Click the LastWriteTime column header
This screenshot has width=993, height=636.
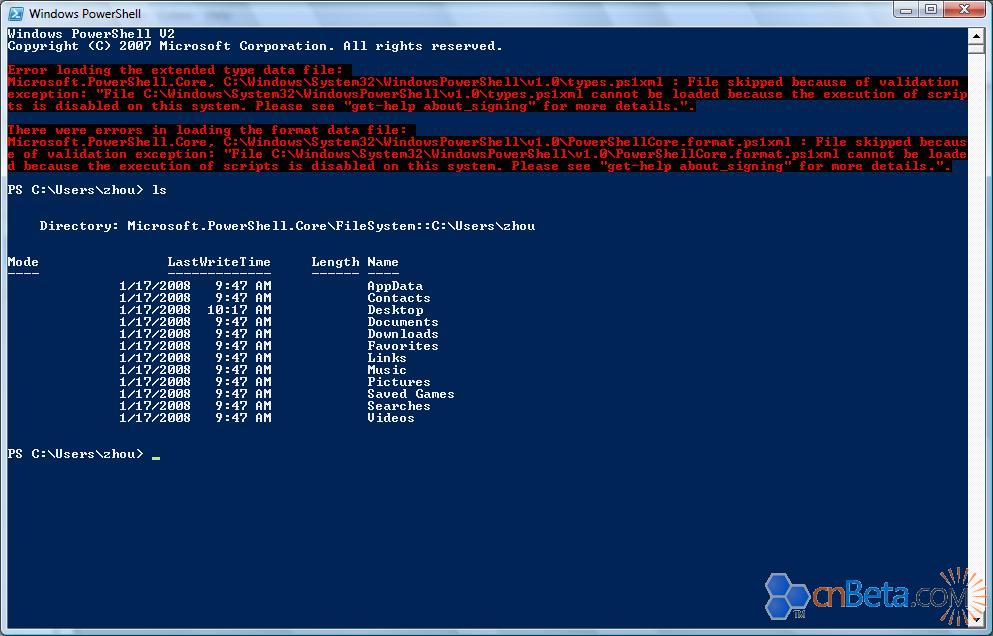coord(219,262)
